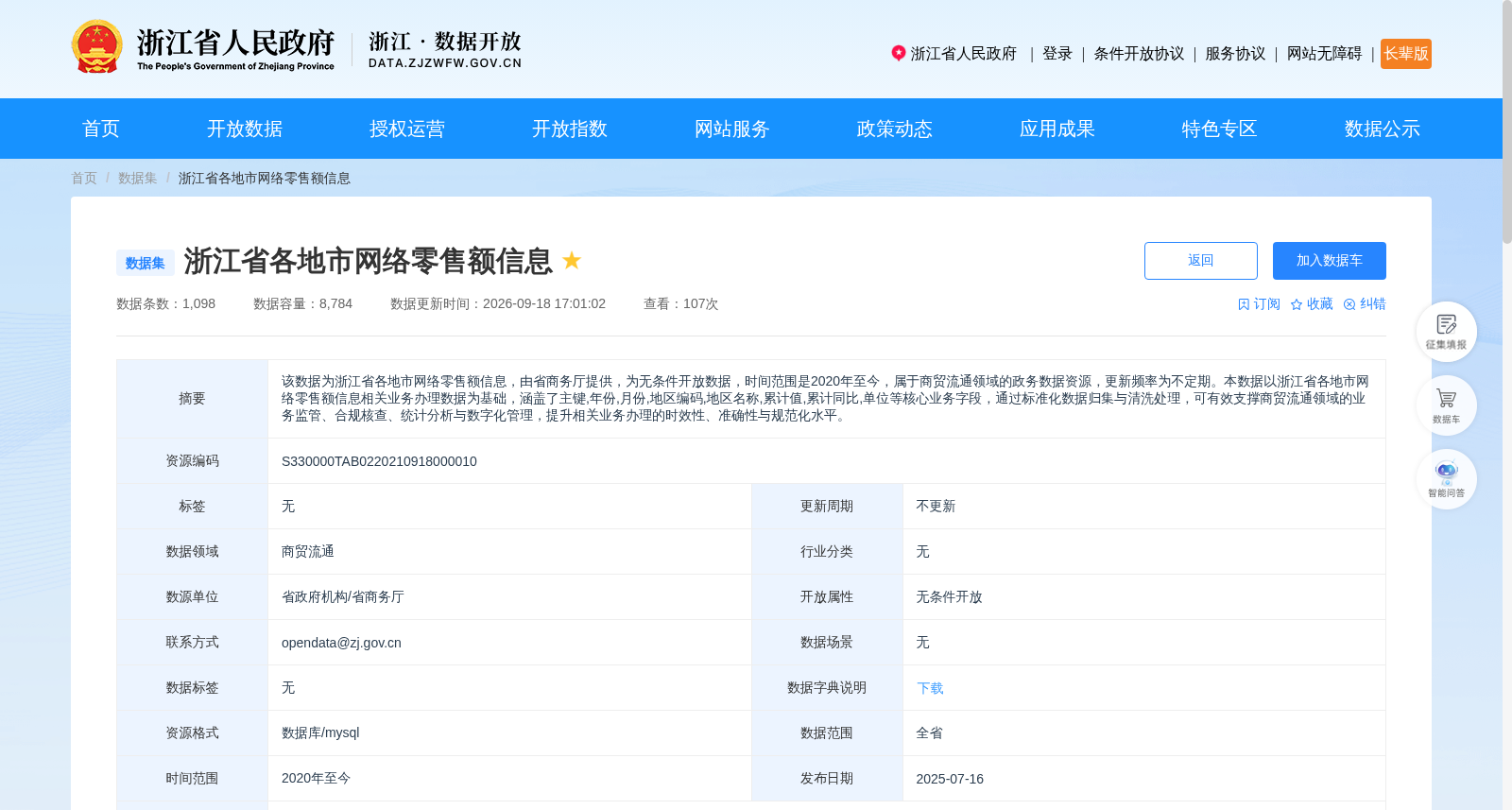Click the 浙江·数据开放 site title
The width and height of the screenshot is (1512, 810).
(x=445, y=49)
